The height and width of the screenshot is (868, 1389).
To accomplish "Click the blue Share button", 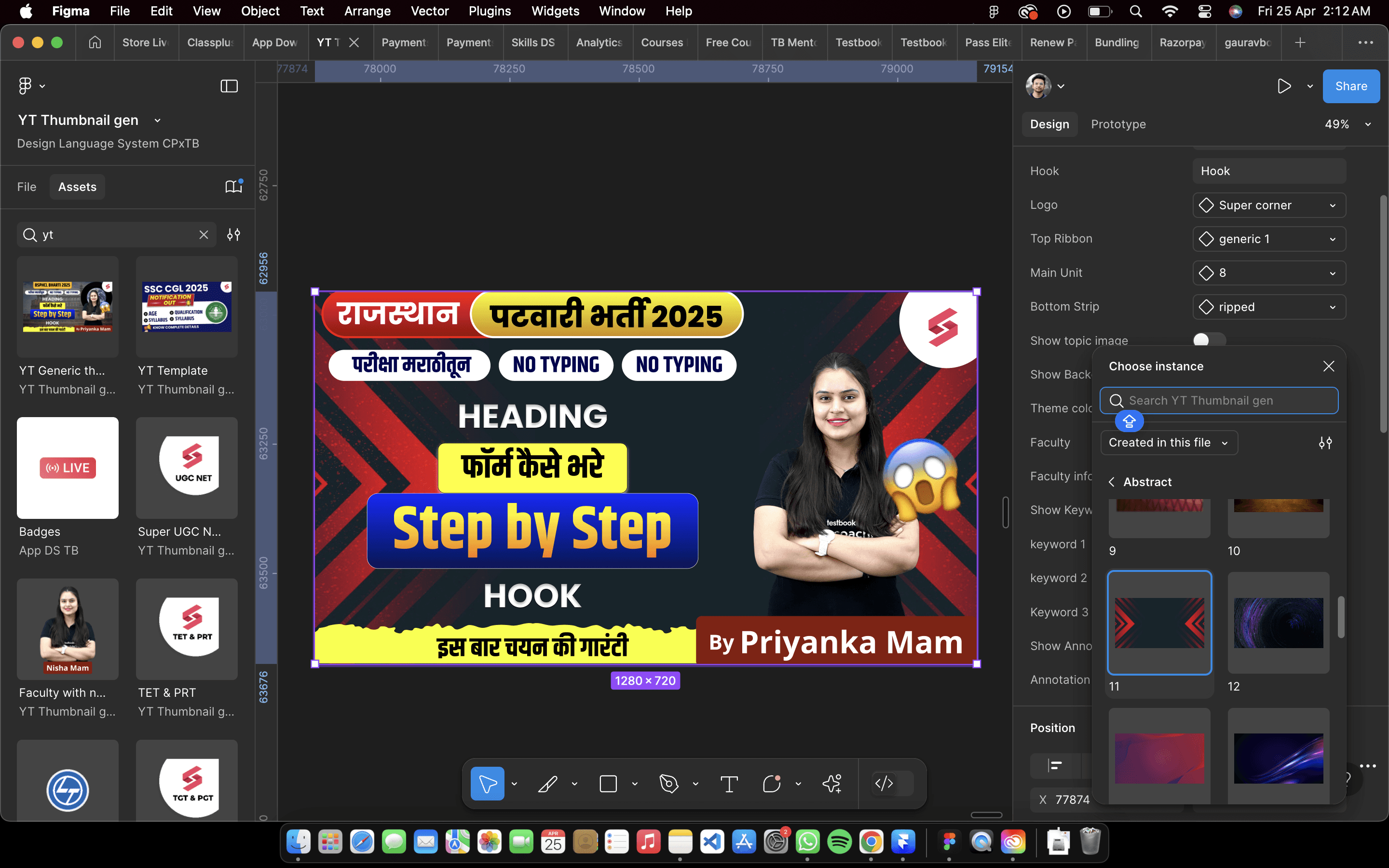I will coord(1350,86).
